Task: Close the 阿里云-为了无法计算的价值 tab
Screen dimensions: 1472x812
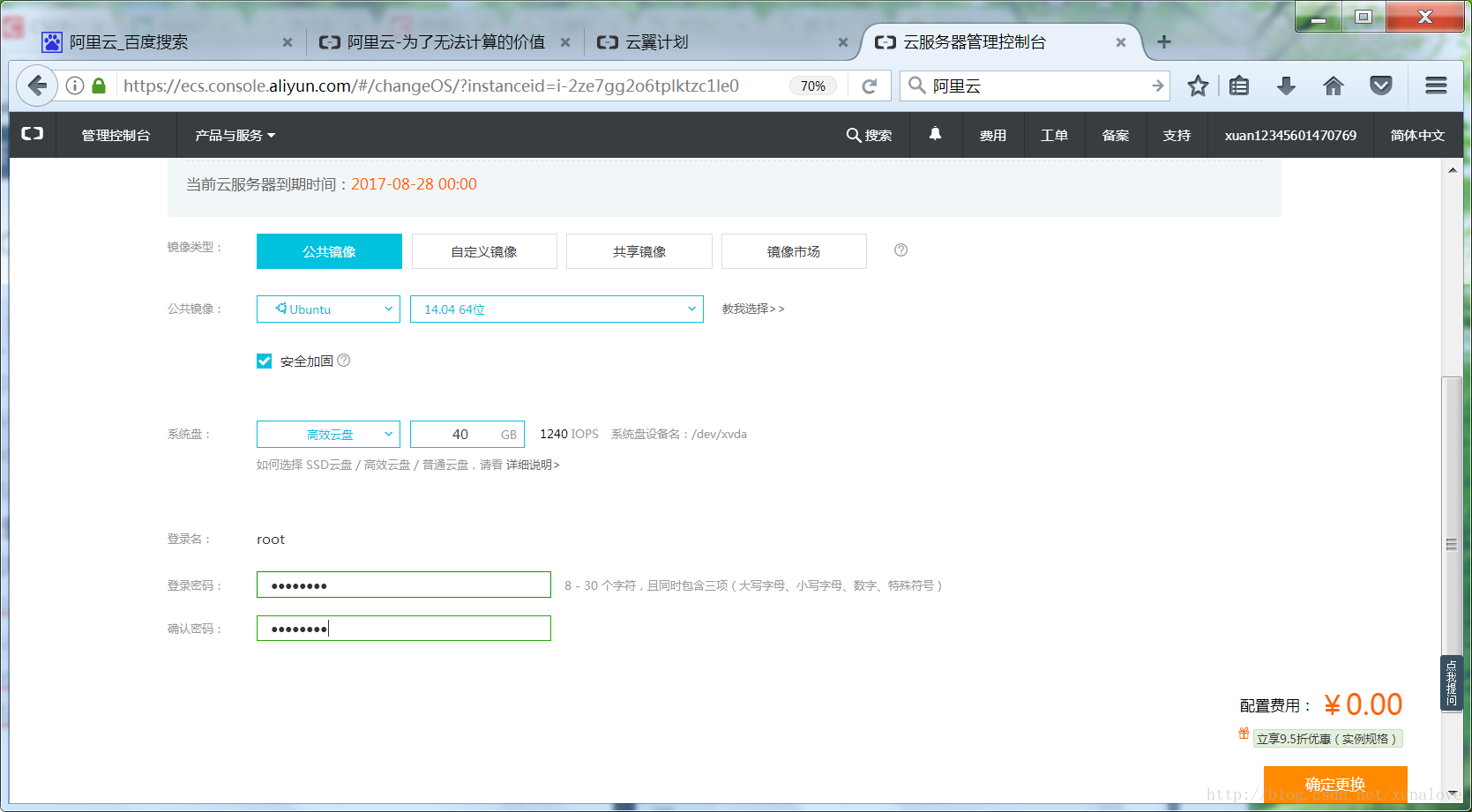Action: point(565,42)
